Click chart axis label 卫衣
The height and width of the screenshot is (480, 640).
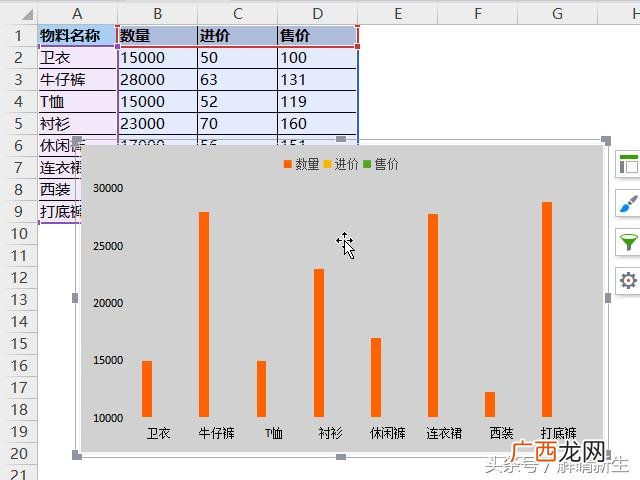[x=158, y=433]
